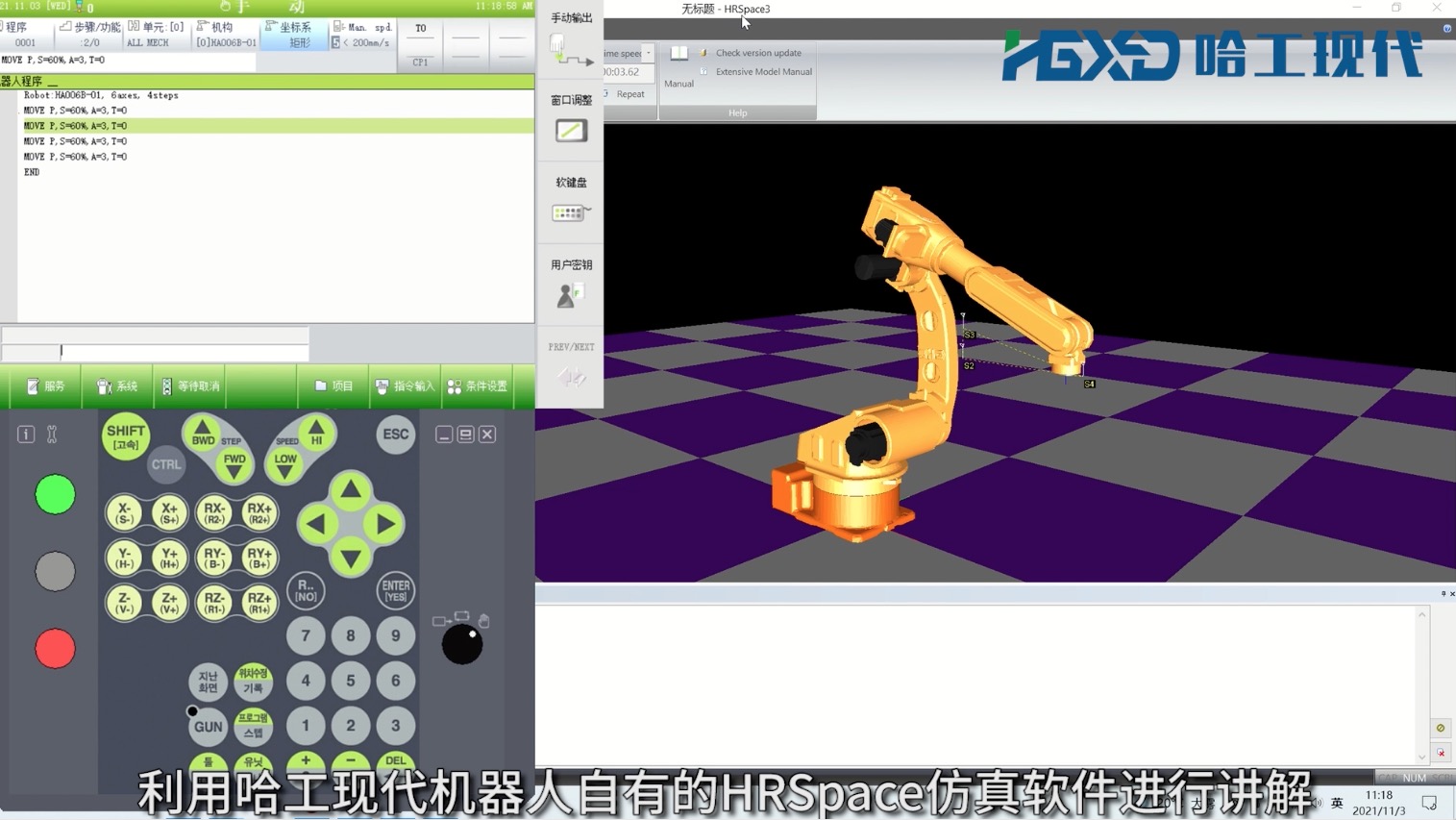Click the ENTER [YES] key

point(395,590)
